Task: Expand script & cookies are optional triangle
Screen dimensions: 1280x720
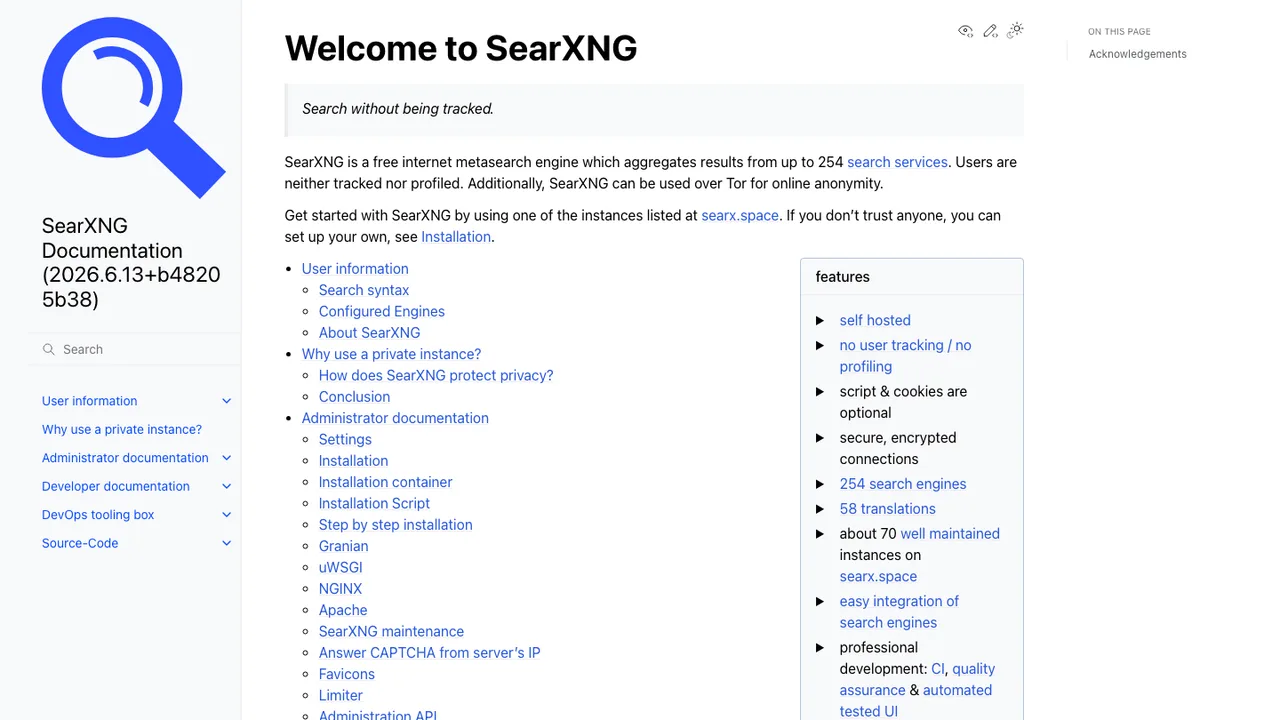Action: point(820,391)
